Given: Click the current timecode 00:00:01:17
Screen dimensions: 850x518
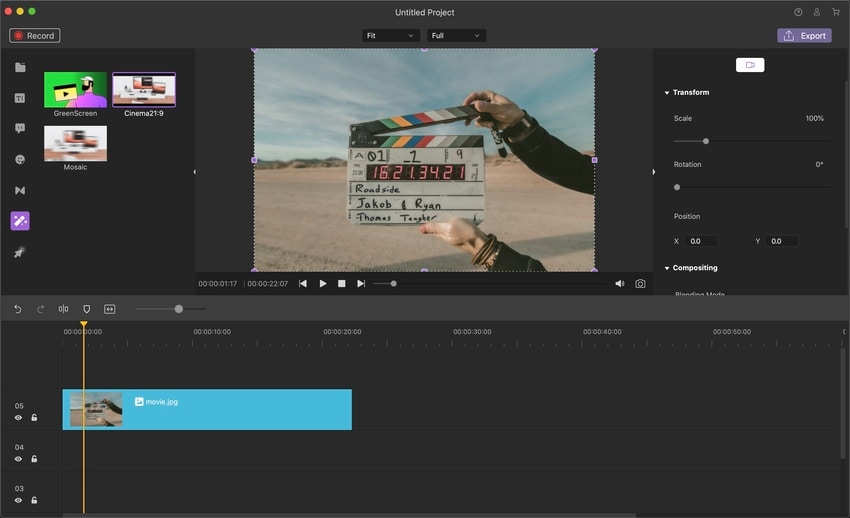Looking at the screenshot, I should click(x=217, y=283).
